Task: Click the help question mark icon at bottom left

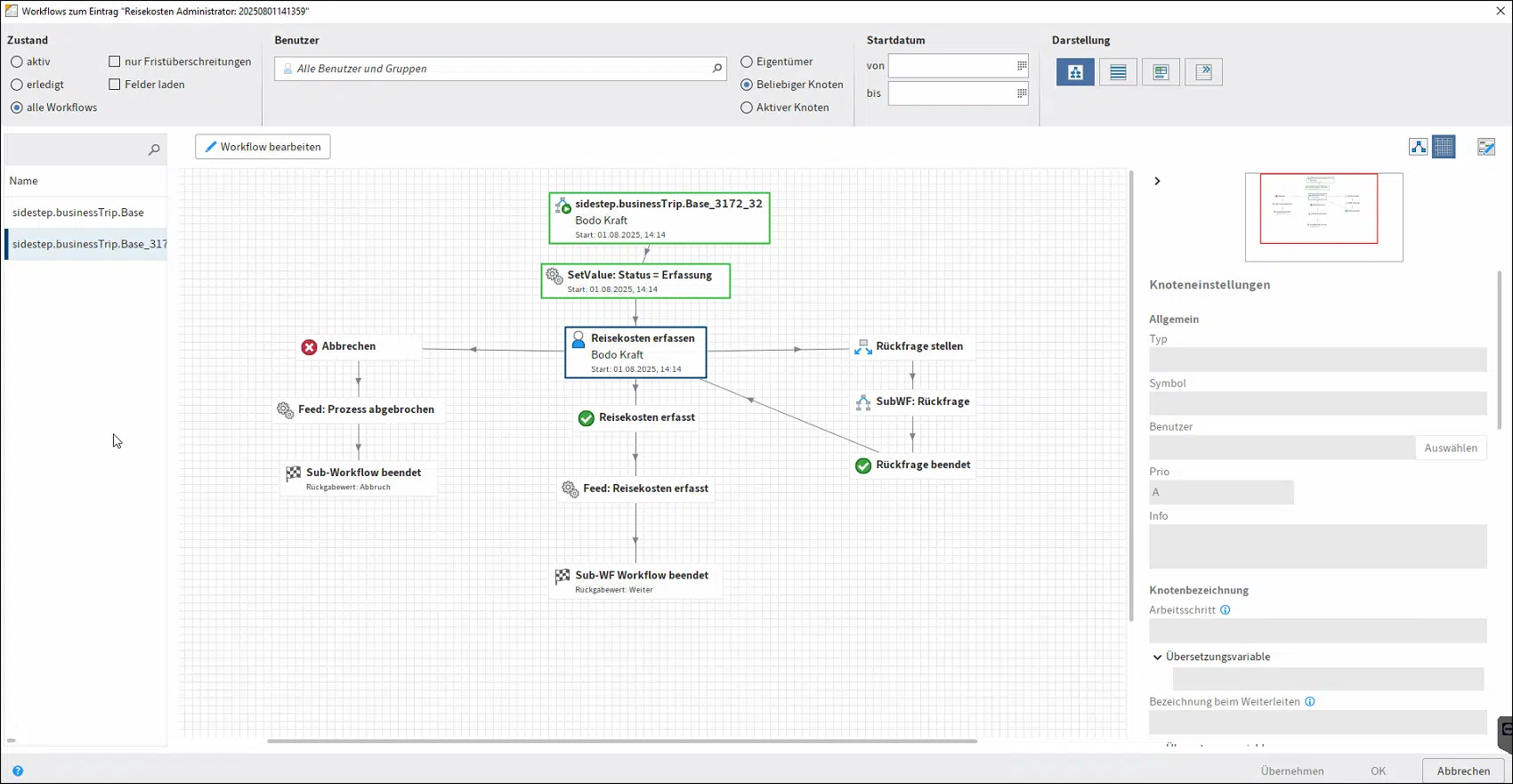Action: 18,771
